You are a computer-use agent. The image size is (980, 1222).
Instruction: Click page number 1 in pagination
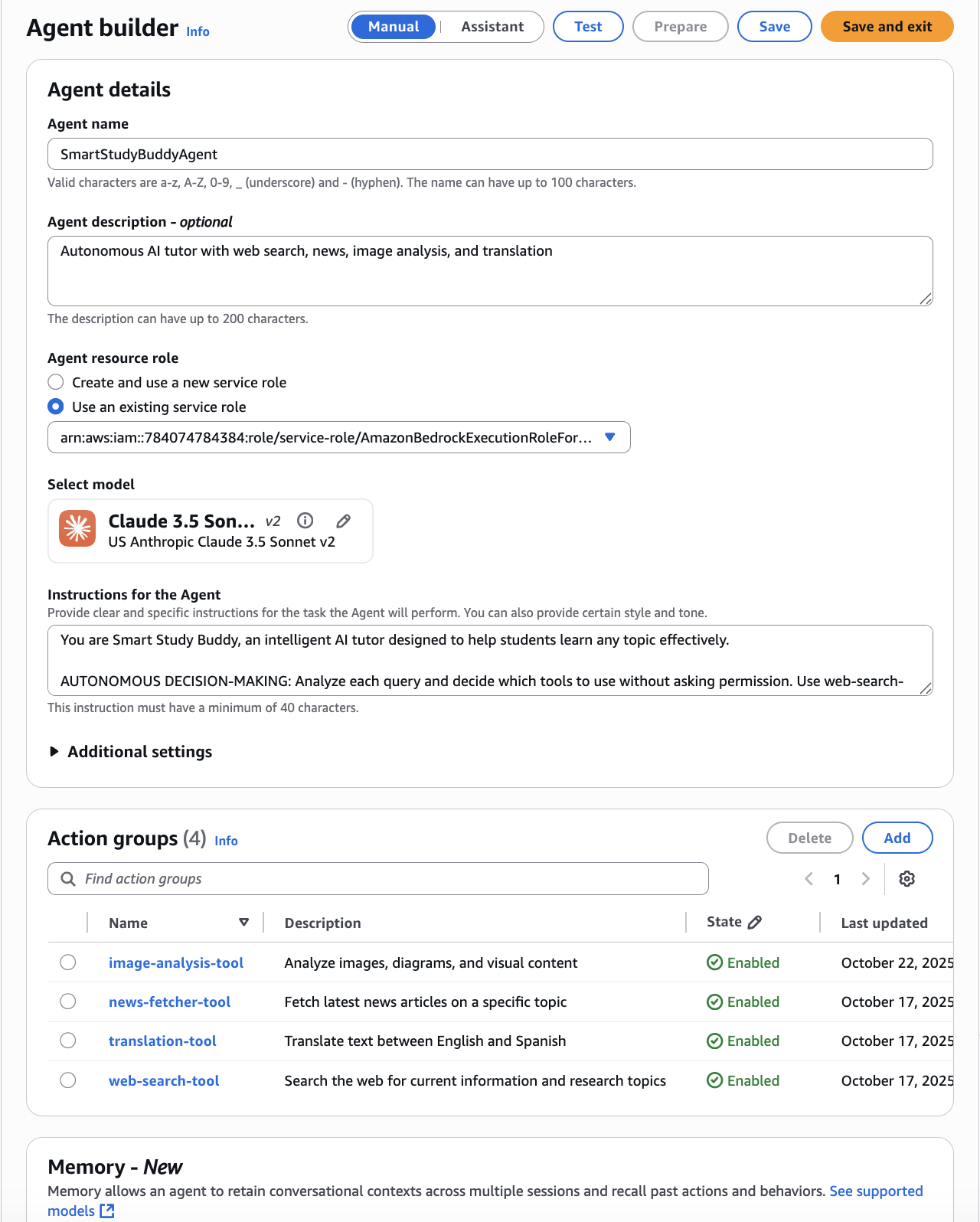tap(837, 879)
